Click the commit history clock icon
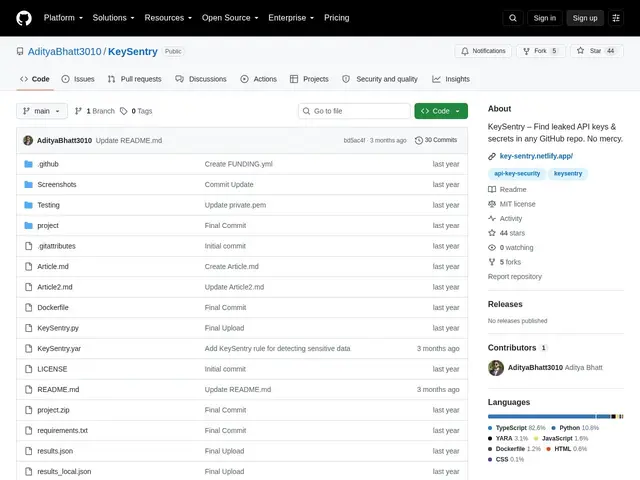The height and width of the screenshot is (480, 640). pos(418,140)
